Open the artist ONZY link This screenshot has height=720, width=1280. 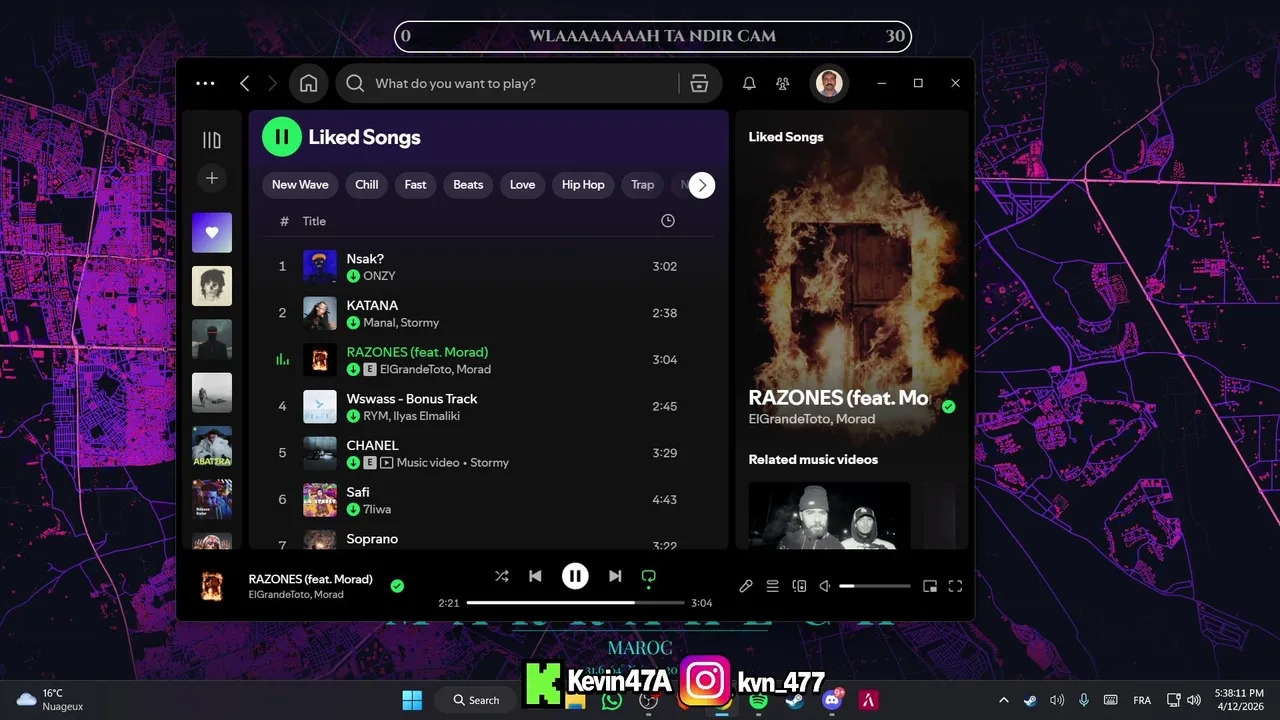click(379, 276)
